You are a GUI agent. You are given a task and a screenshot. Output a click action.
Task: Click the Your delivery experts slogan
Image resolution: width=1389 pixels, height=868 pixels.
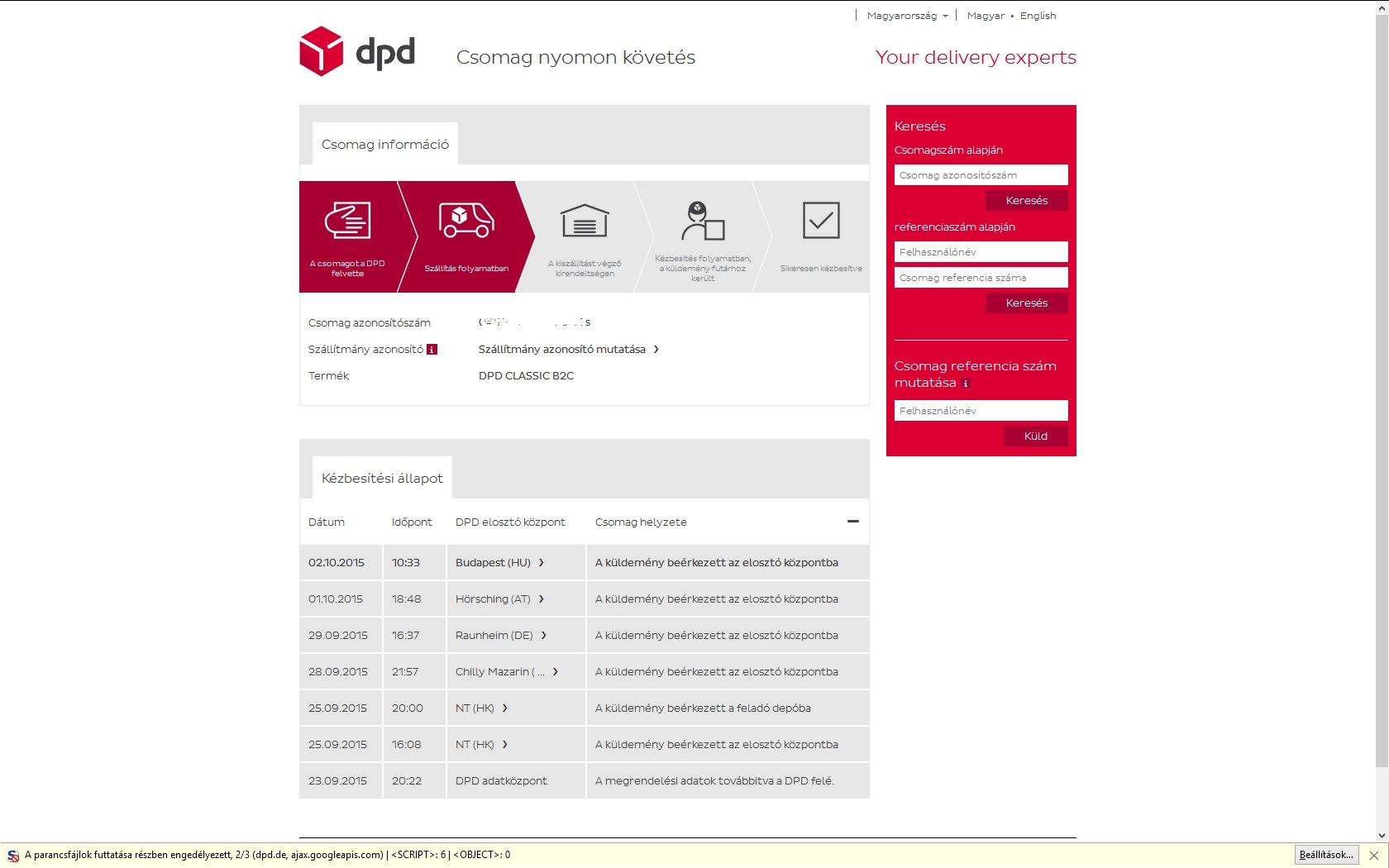pos(976,58)
